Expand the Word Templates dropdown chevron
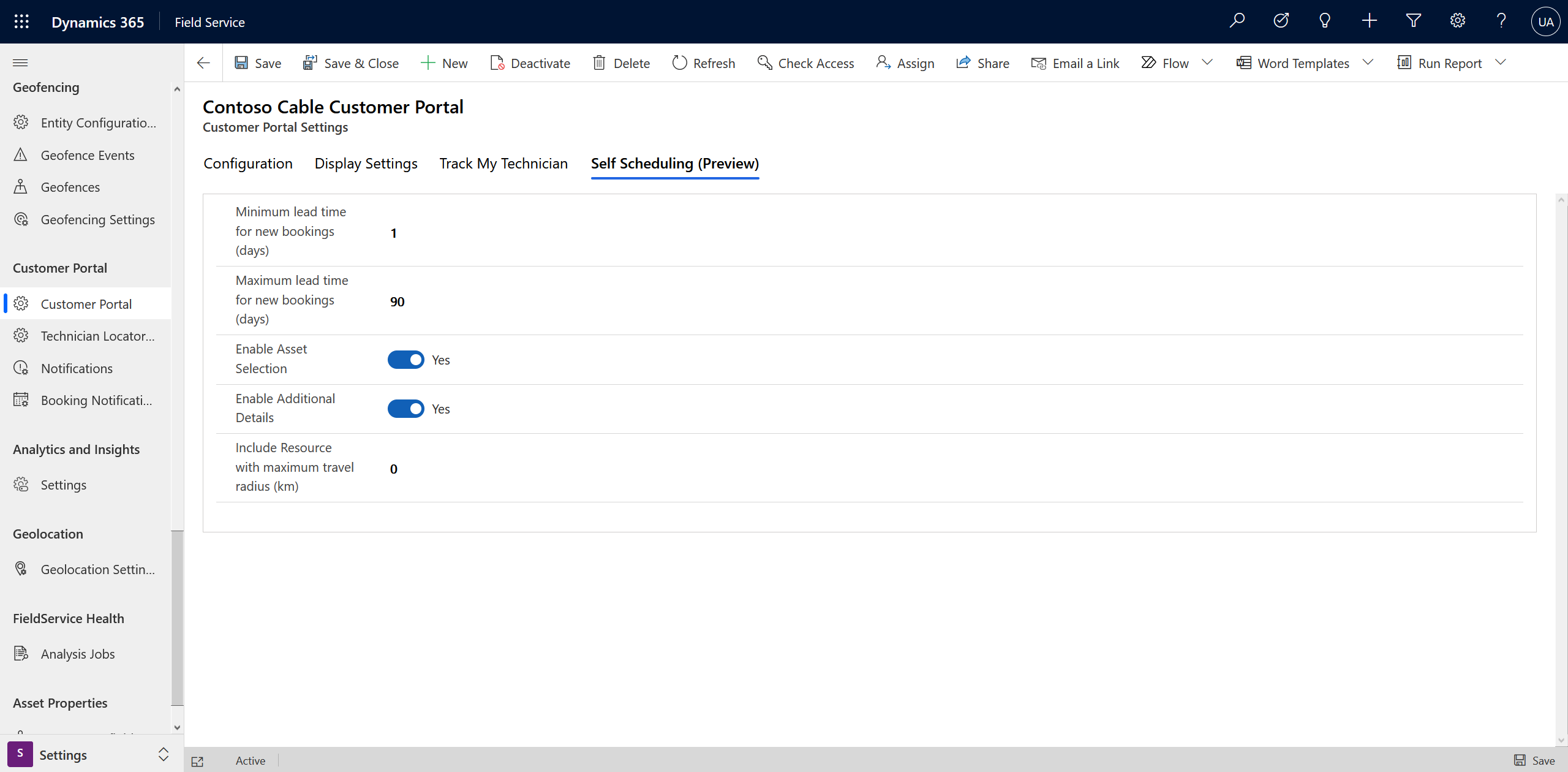Screen dimensions: 1568x772 click(x=1368, y=62)
